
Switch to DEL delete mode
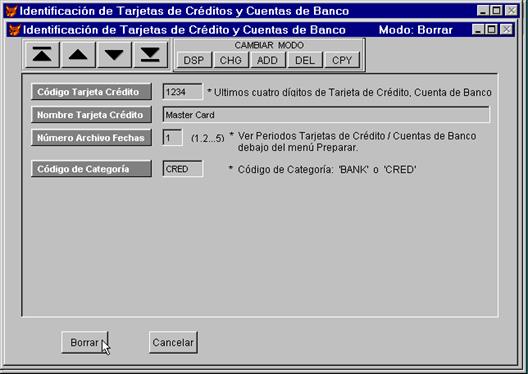pos(305,60)
